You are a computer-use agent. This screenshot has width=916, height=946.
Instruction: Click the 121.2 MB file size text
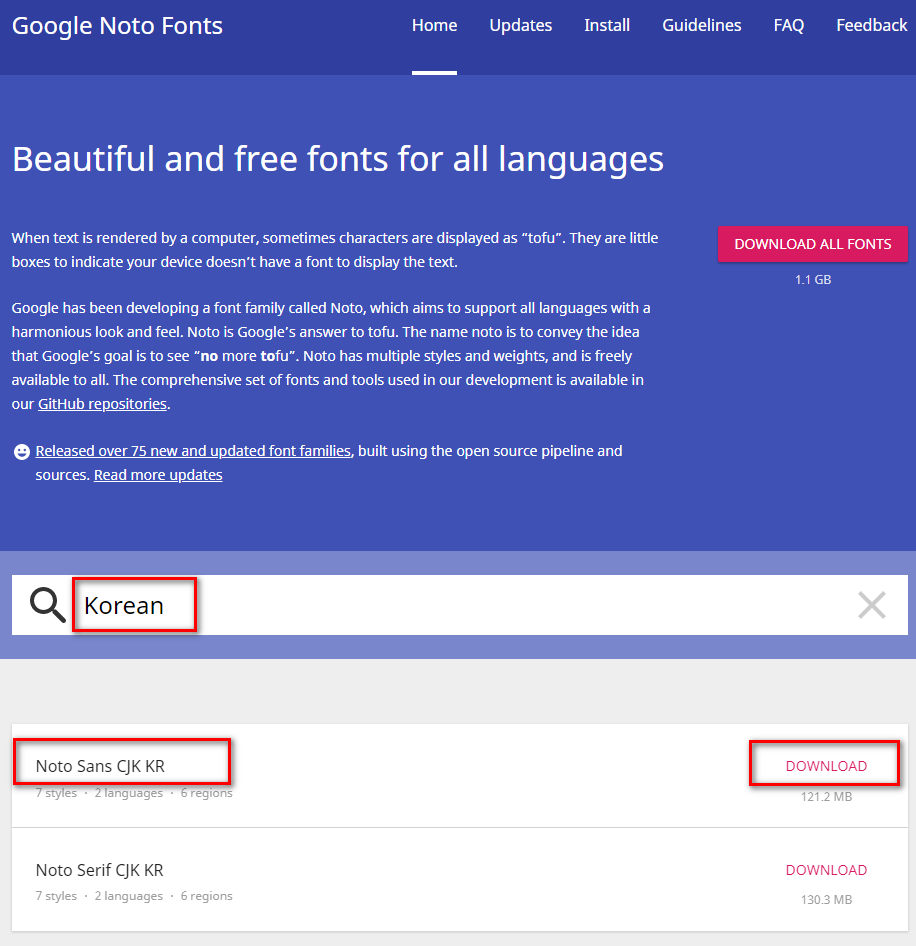tap(826, 796)
